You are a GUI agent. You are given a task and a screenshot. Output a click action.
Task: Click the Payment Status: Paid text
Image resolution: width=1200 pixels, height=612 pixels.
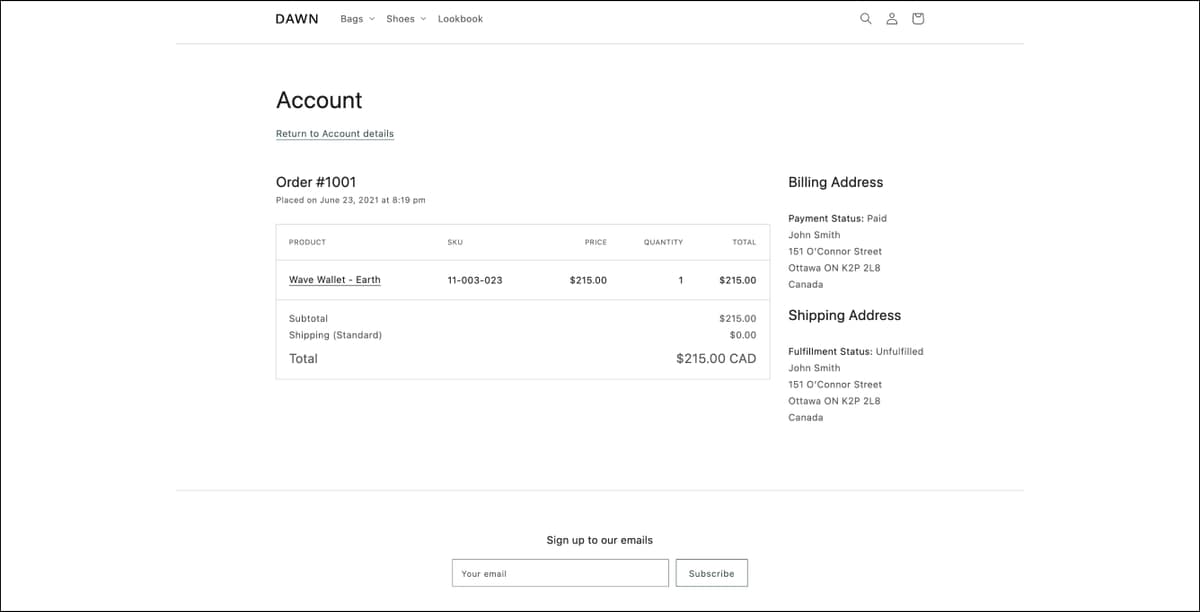837,218
